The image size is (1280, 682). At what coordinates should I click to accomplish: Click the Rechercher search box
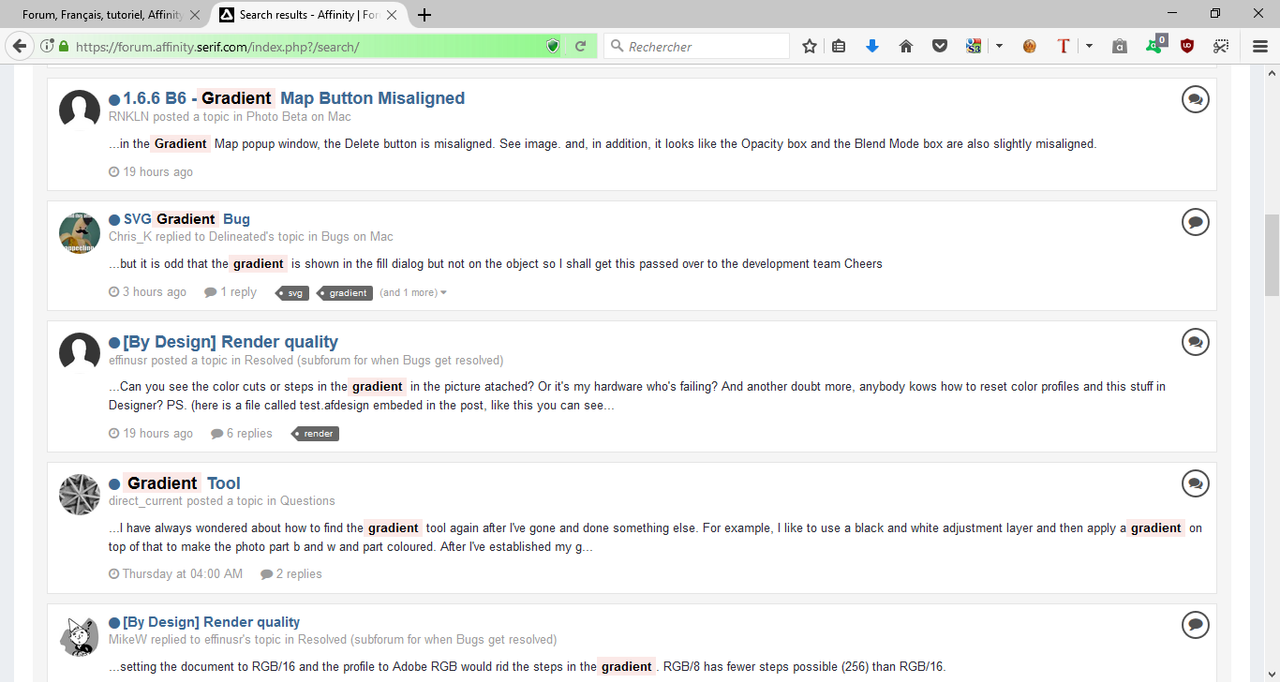coord(697,46)
